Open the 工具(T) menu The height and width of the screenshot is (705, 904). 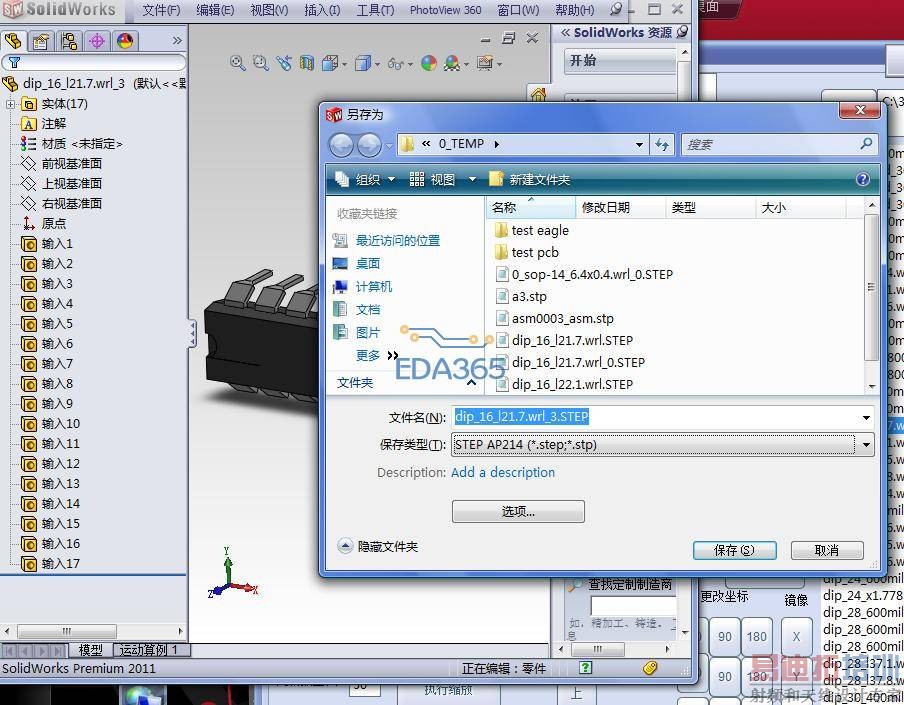(x=375, y=10)
